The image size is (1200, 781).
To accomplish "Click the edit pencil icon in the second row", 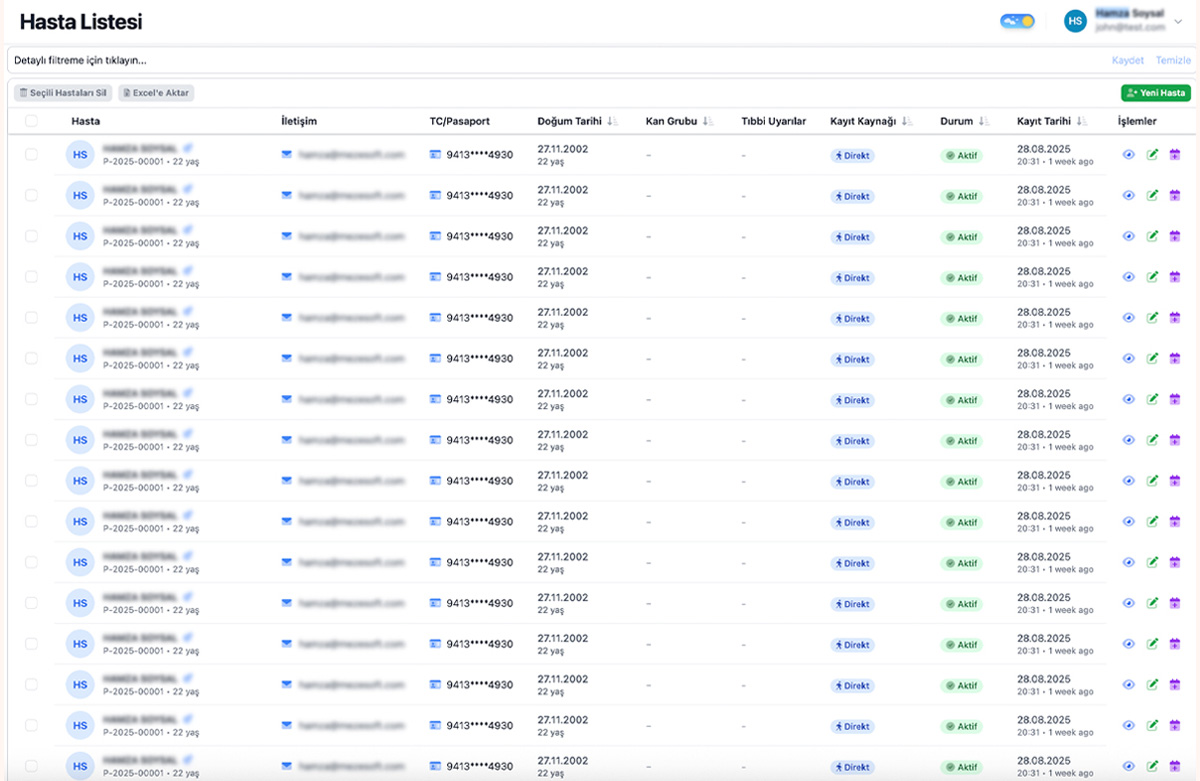I will 1152,195.
